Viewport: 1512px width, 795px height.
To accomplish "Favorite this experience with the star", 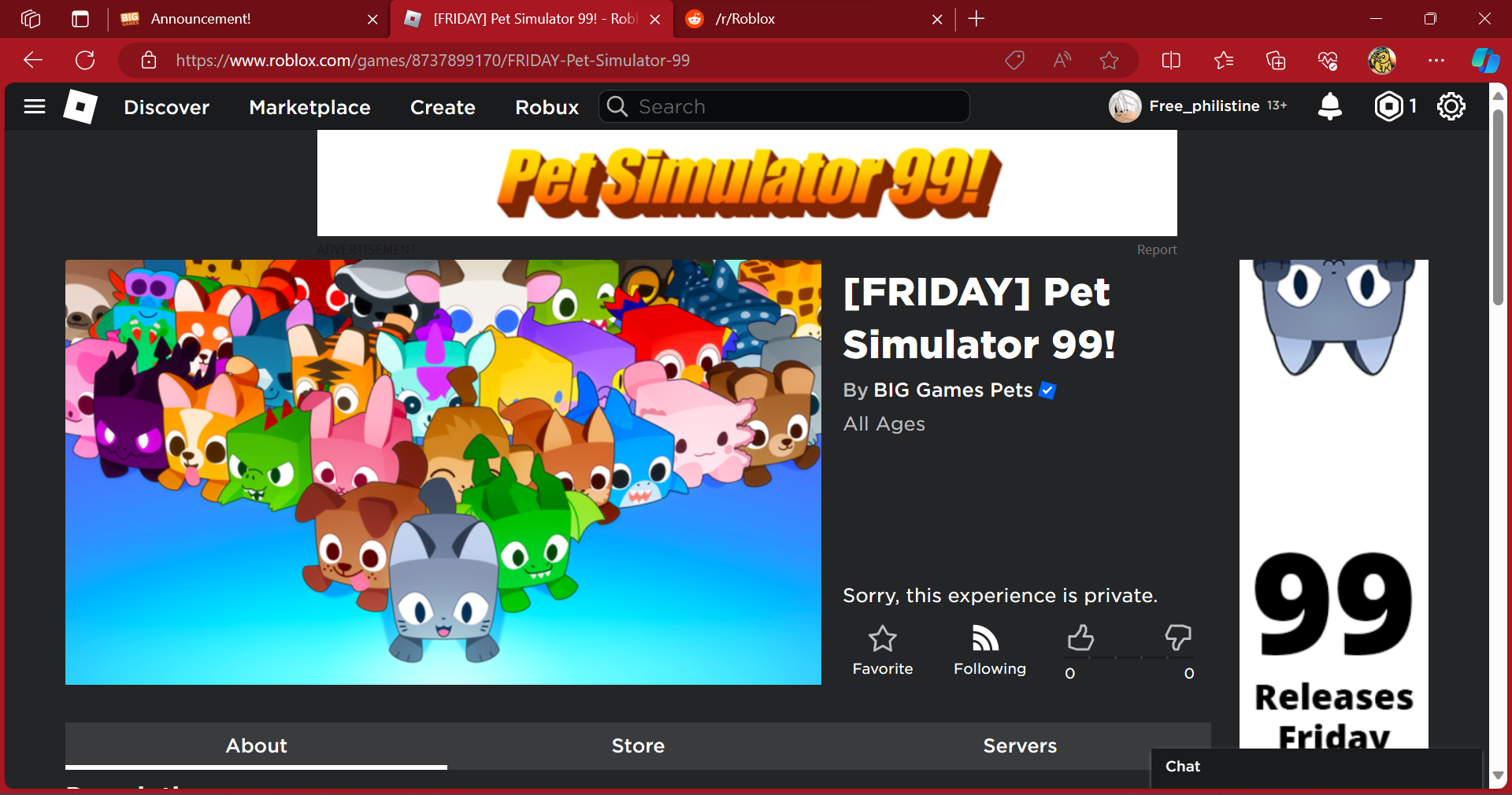I will (x=883, y=651).
